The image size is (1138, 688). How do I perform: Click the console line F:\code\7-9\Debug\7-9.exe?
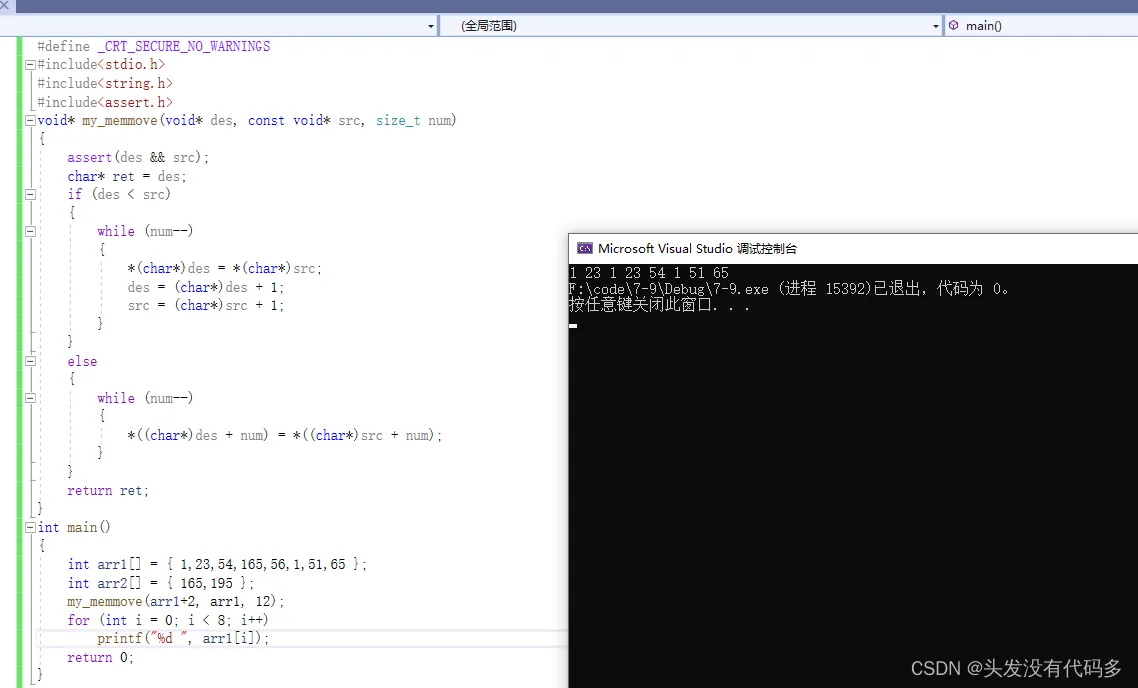pos(789,289)
